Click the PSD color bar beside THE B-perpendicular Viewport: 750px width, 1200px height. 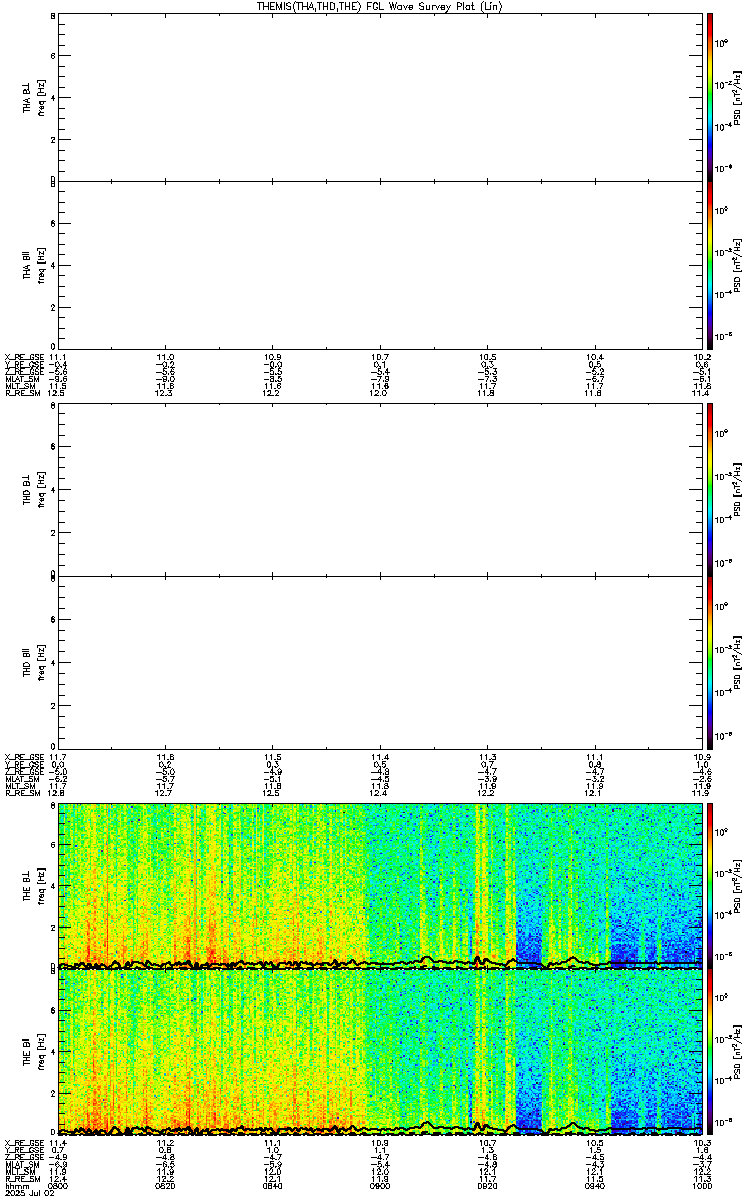pyautogui.click(x=709, y=885)
